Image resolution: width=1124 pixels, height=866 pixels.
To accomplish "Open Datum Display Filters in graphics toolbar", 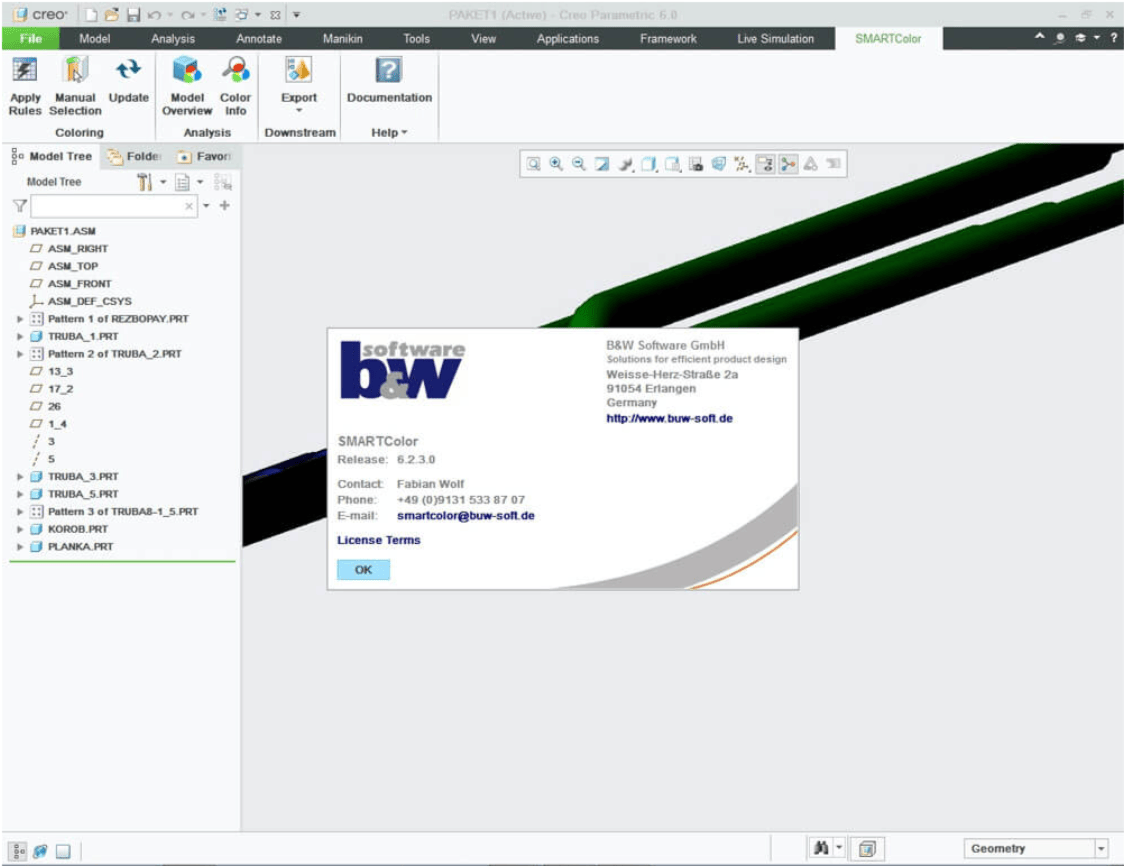I will click(x=742, y=164).
